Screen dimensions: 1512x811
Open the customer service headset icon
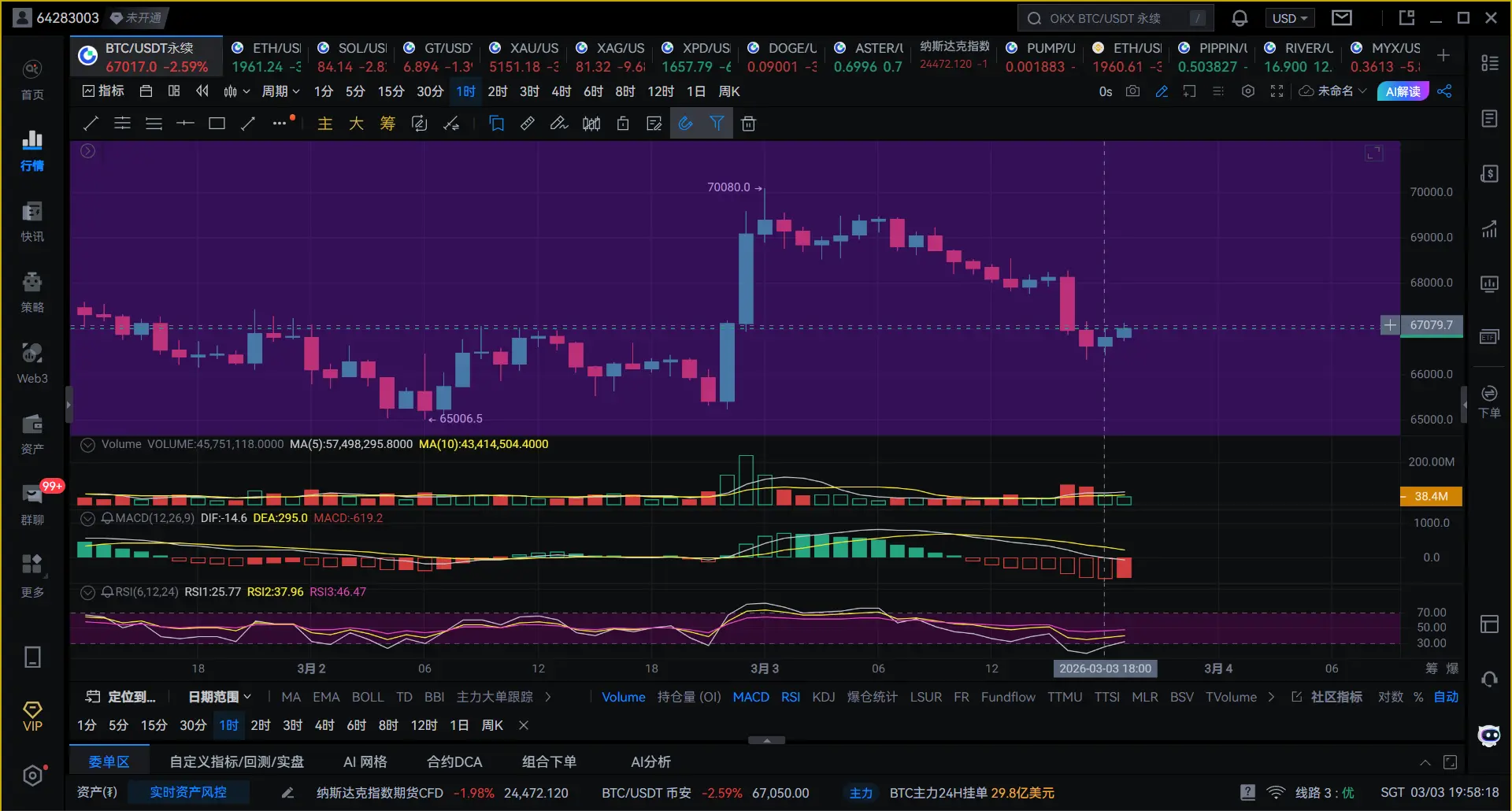(x=1489, y=679)
